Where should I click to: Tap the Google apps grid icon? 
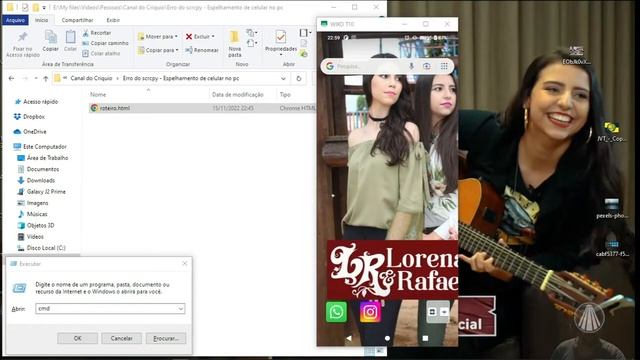tap(444, 66)
